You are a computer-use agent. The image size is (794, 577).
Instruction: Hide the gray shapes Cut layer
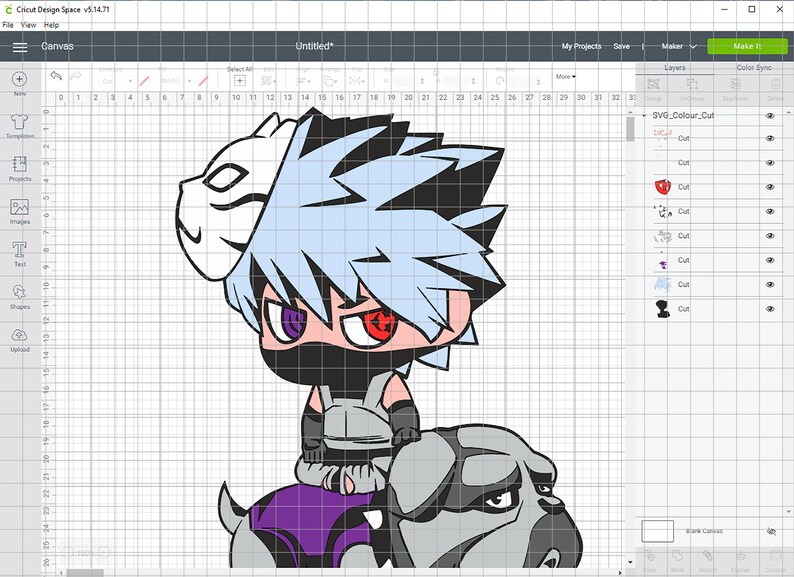coord(770,236)
